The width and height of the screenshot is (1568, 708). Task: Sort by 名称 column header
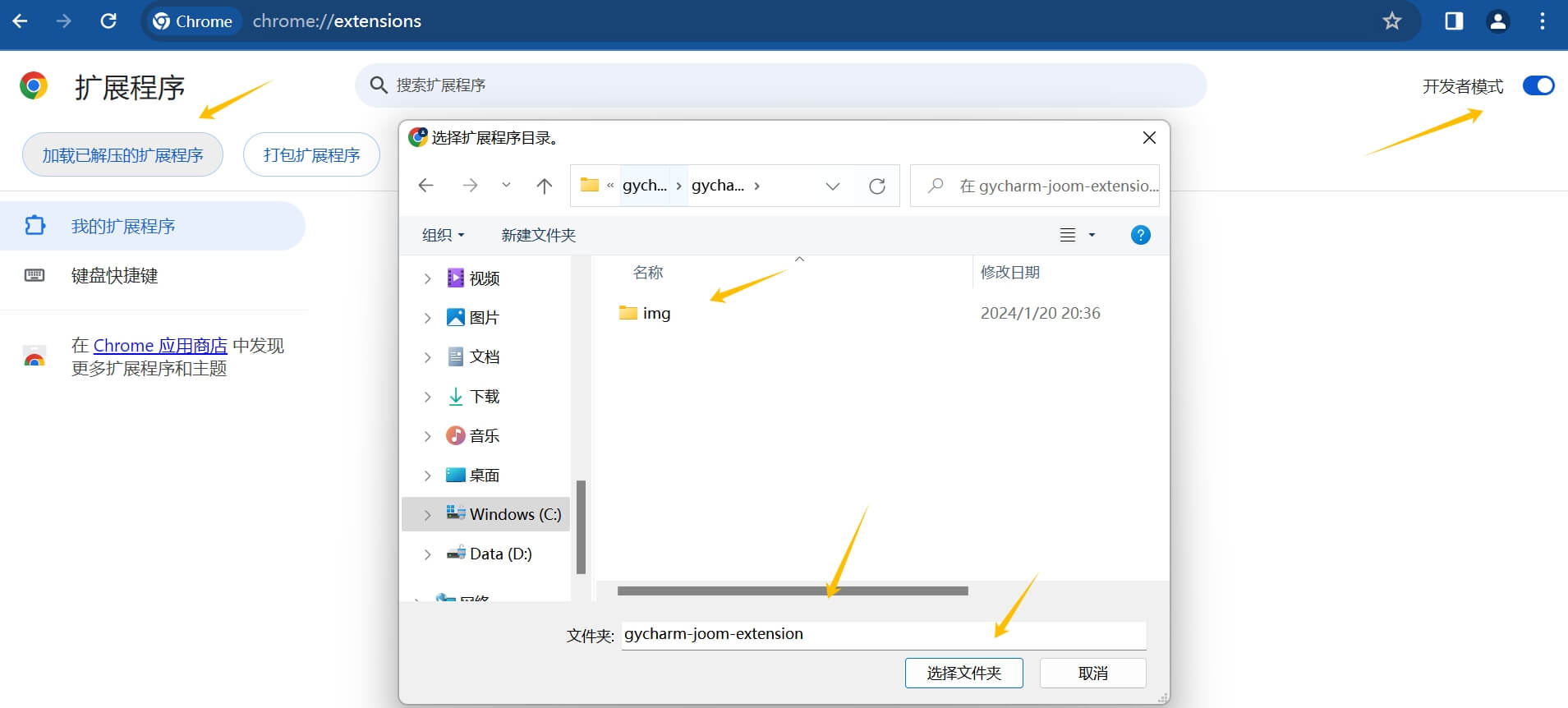click(x=647, y=272)
